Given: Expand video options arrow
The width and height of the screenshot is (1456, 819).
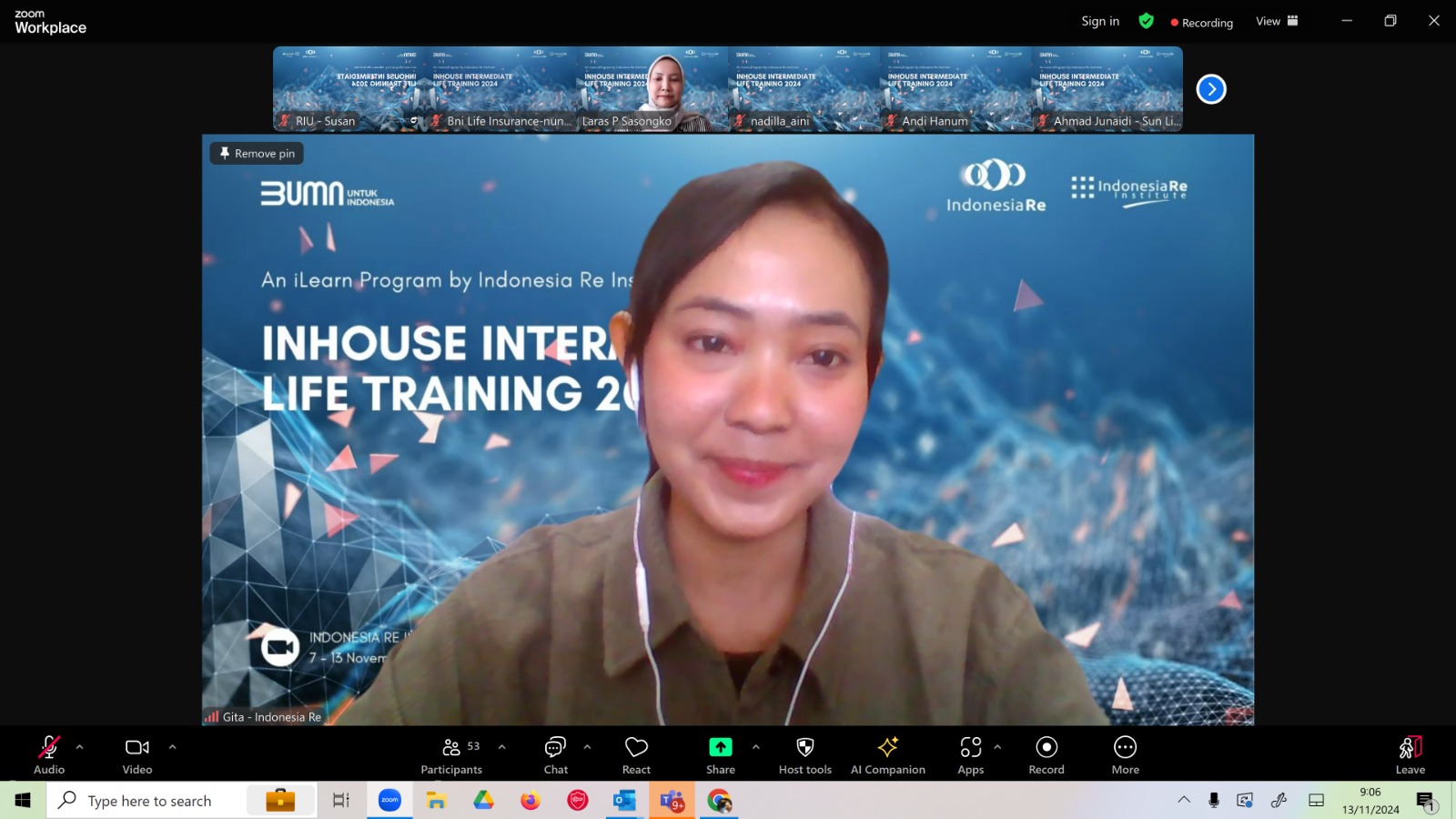Looking at the screenshot, I should [x=173, y=747].
